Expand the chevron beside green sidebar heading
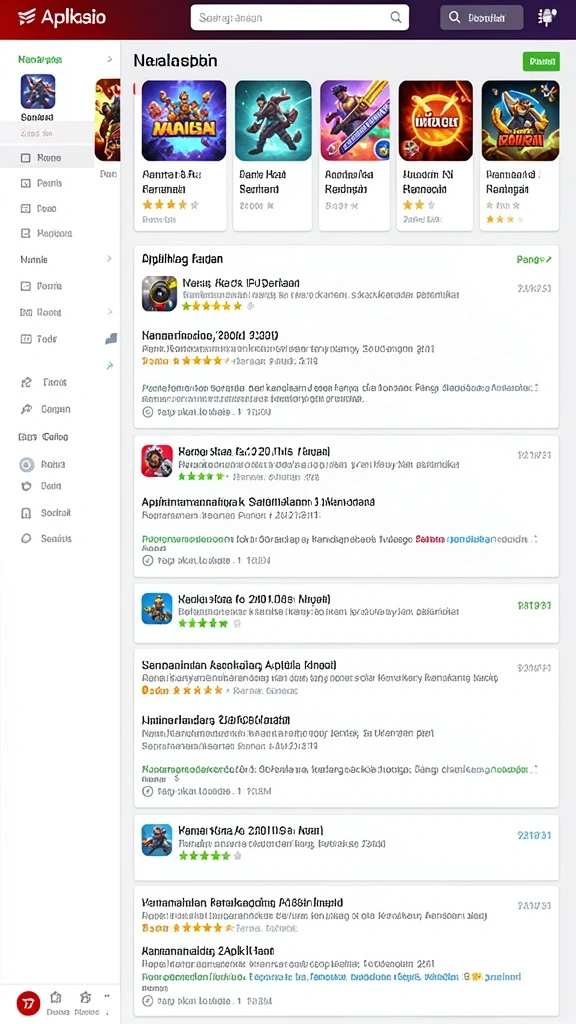The height and width of the screenshot is (1024, 576). (x=109, y=59)
